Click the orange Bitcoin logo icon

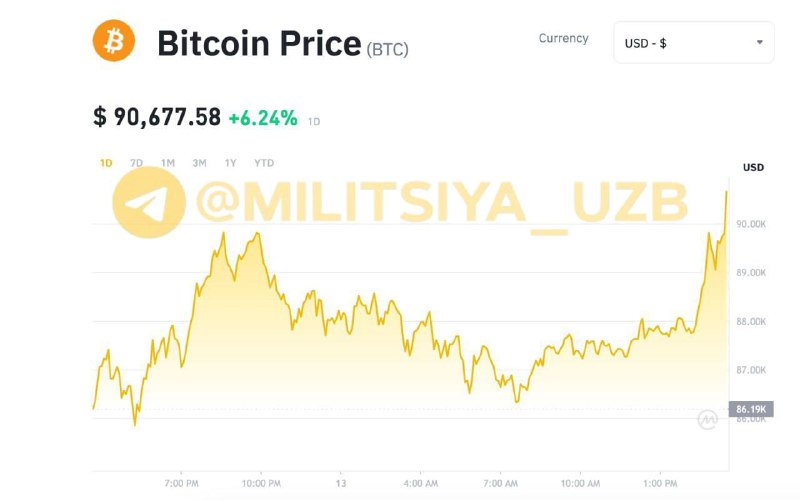[x=114, y=41]
